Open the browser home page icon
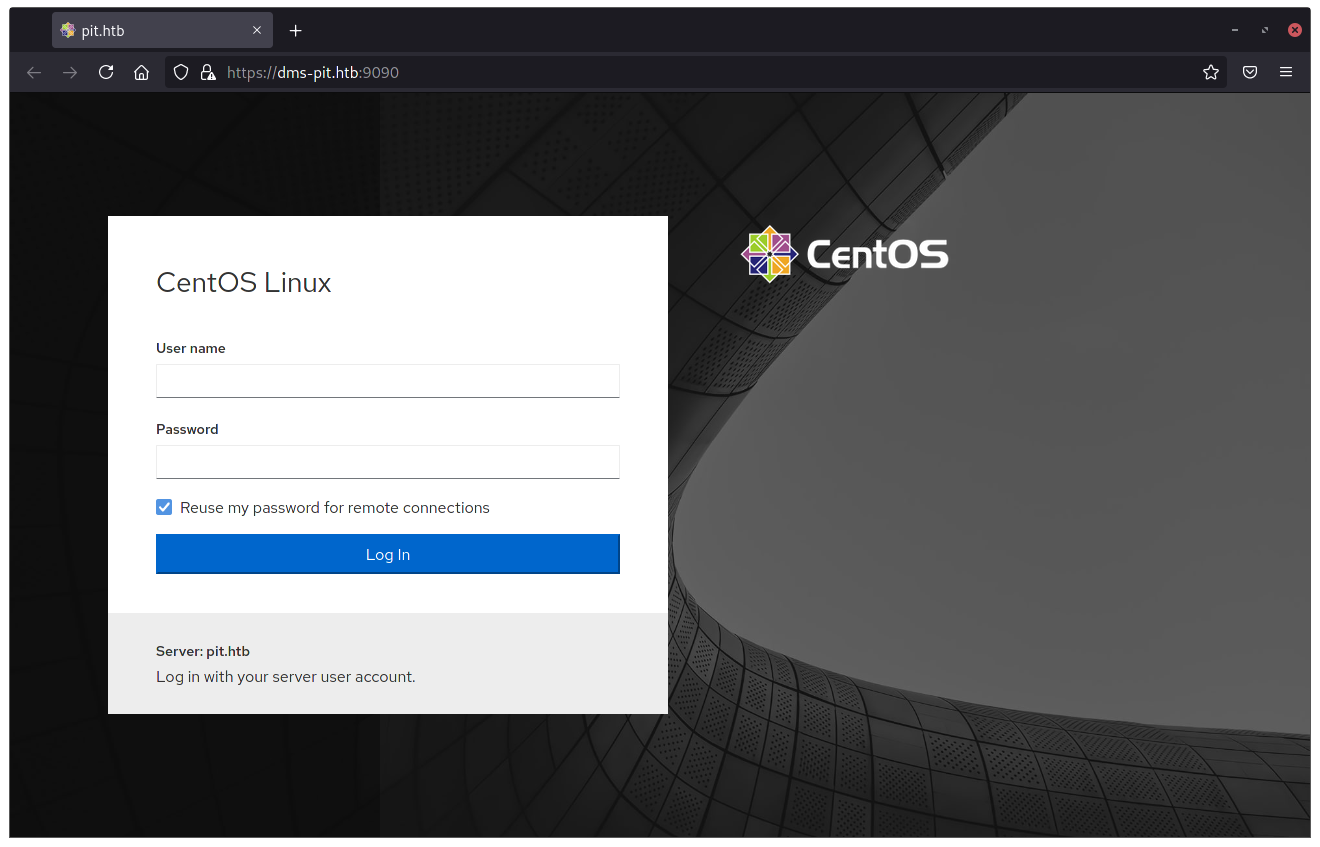This screenshot has height=847, width=1320. (142, 72)
